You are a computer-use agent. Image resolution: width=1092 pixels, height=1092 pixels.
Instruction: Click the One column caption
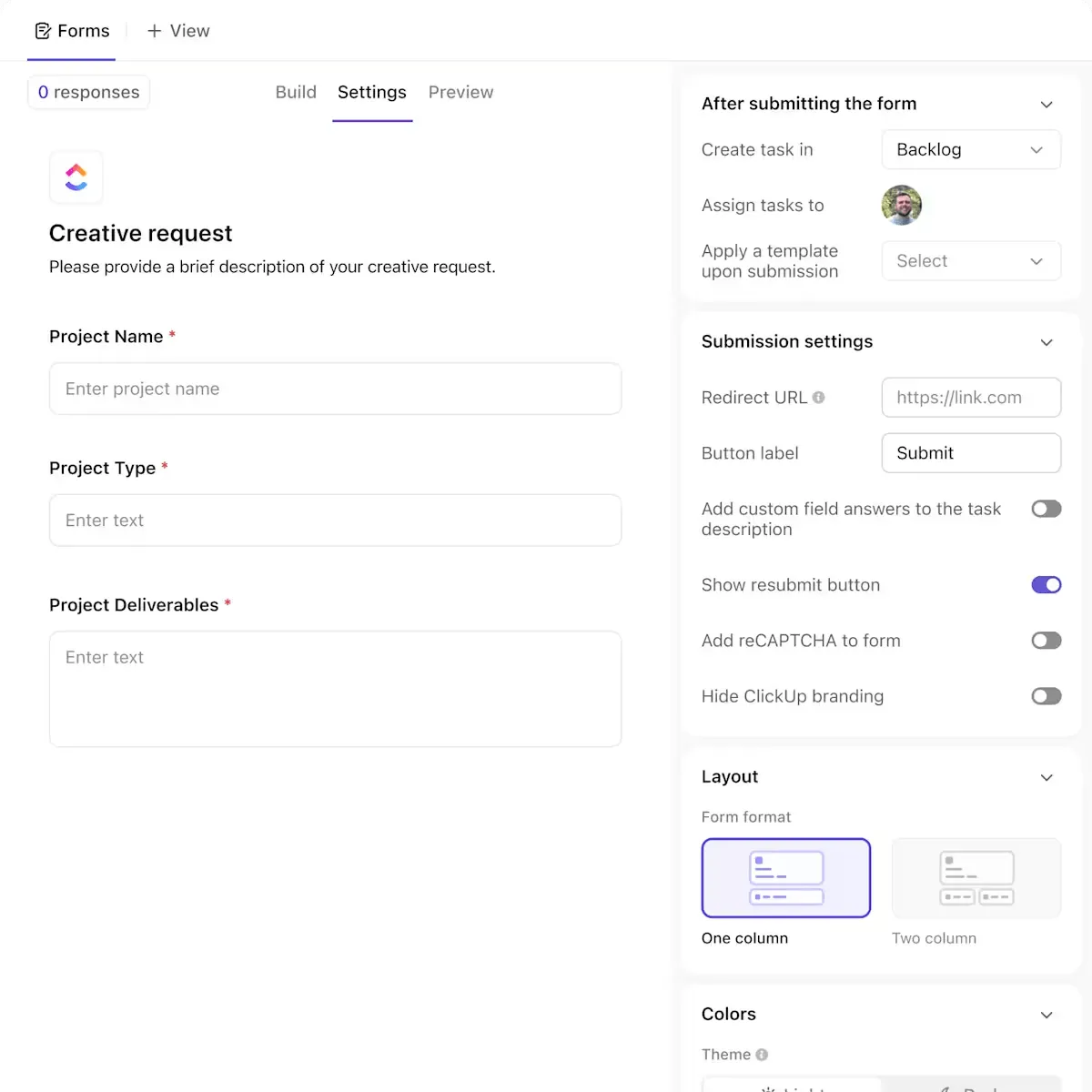click(x=744, y=938)
